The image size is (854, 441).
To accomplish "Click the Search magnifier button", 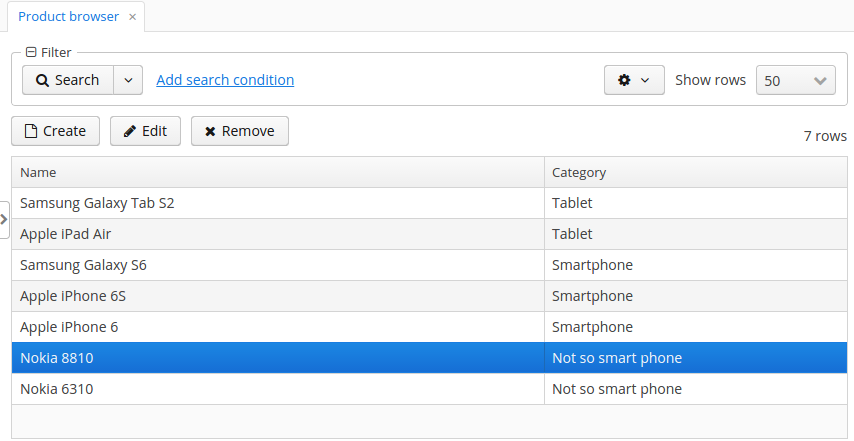I will 68,80.
